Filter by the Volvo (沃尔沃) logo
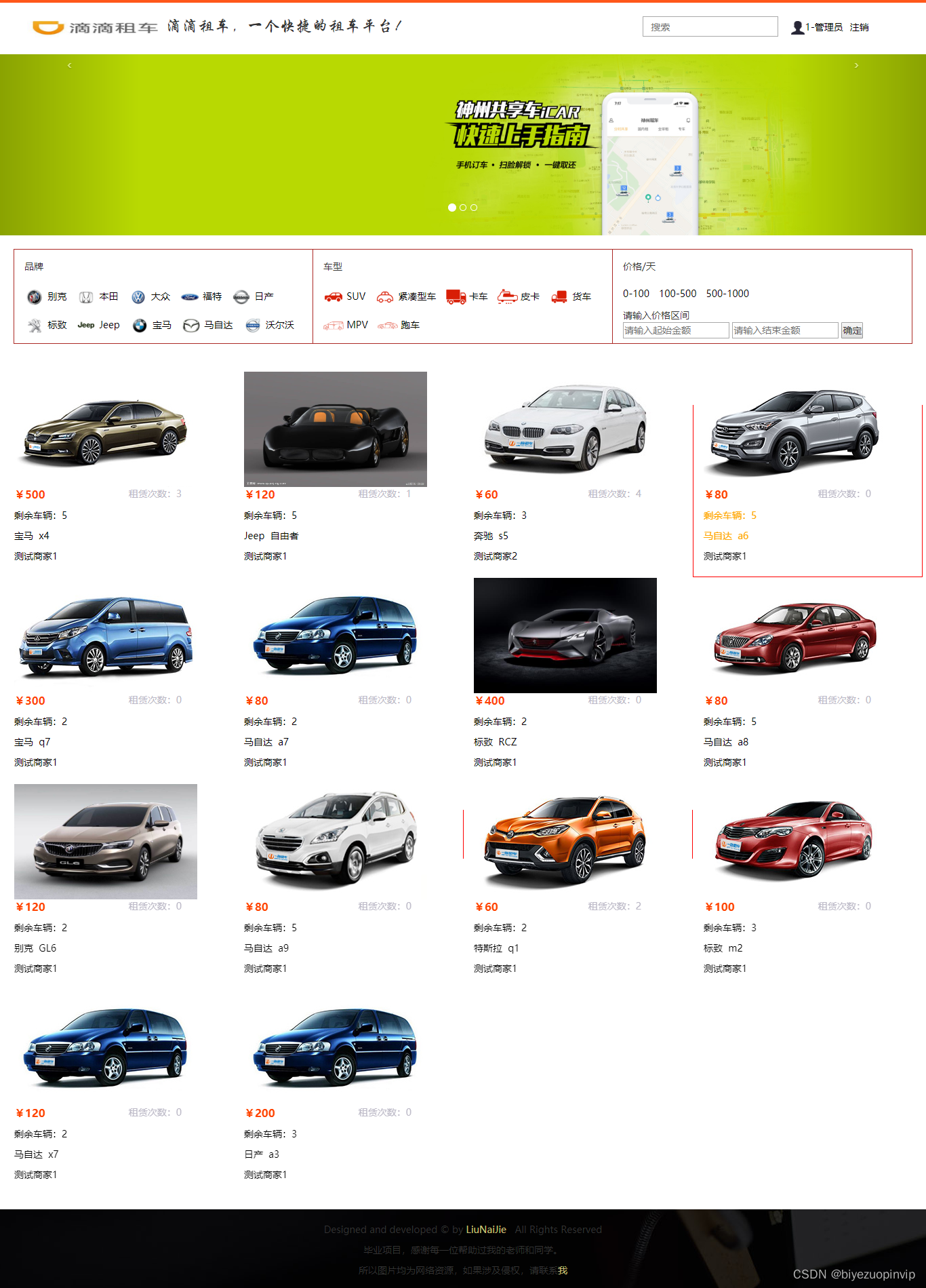Image resolution: width=926 pixels, height=1288 pixels. (253, 326)
